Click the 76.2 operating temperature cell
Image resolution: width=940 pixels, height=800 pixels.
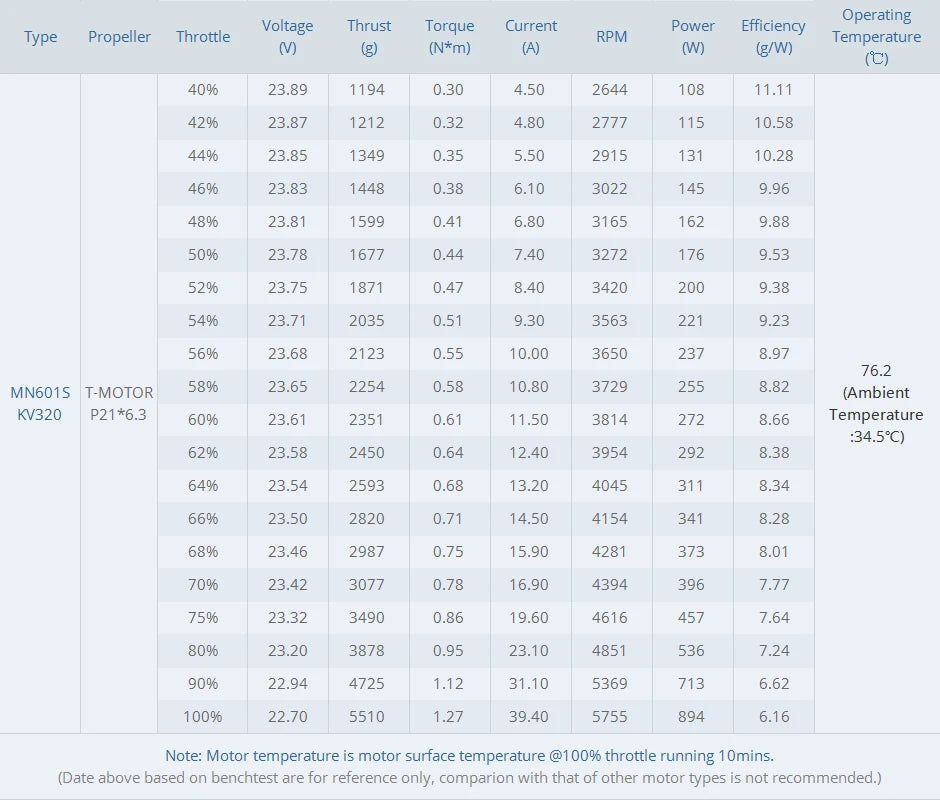(x=876, y=403)
